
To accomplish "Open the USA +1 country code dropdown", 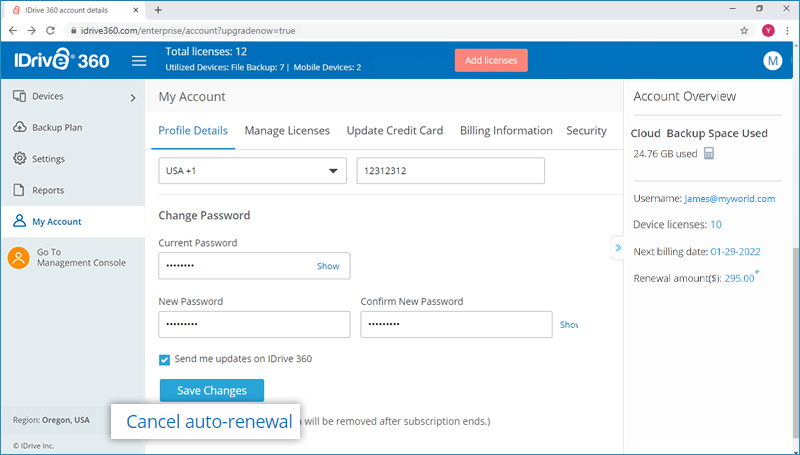I will pyautogui.click(x=253, y=171).
